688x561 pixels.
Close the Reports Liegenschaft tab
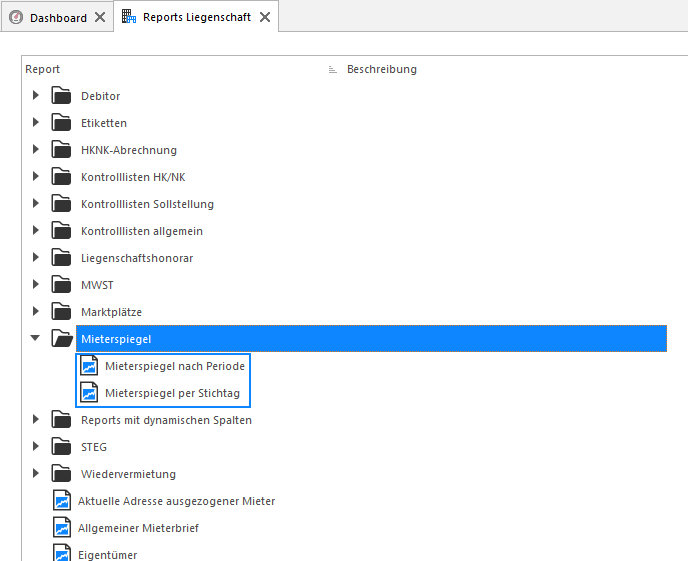click(265, 17)
